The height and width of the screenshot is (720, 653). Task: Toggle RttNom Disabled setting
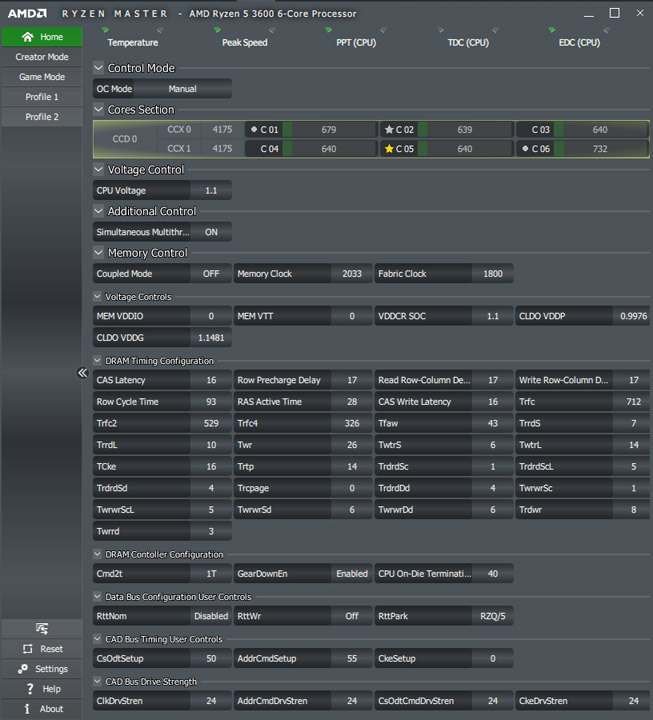tap(211, 616)
